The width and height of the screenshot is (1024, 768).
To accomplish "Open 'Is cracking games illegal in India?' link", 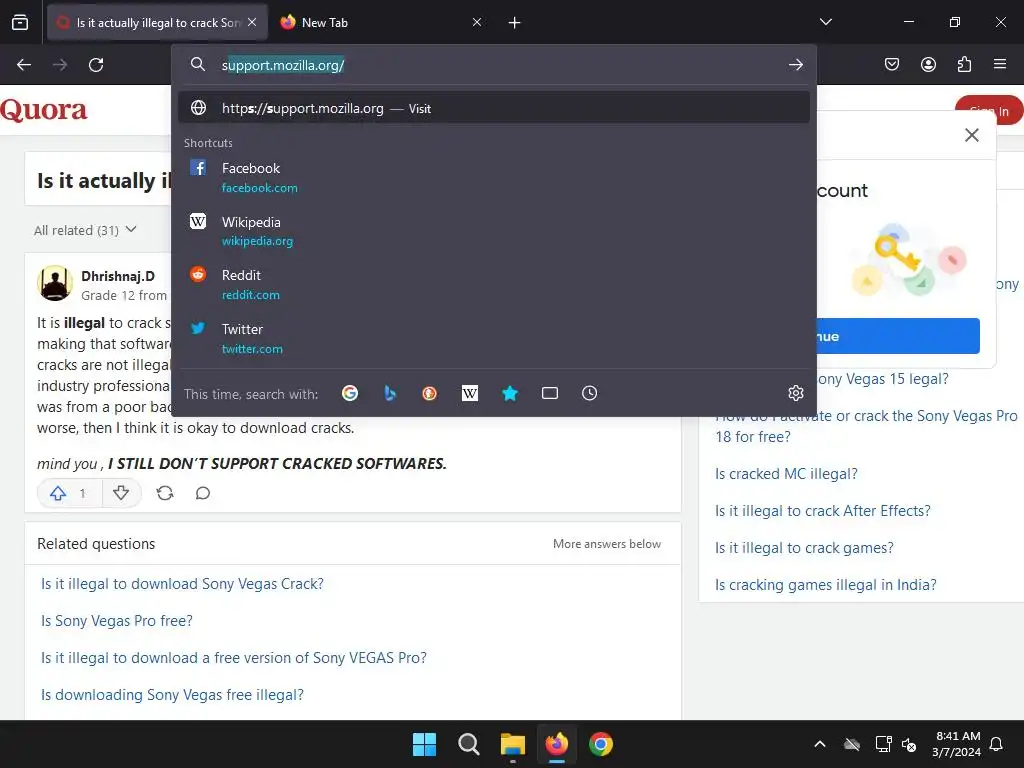I will click(825, 584).
